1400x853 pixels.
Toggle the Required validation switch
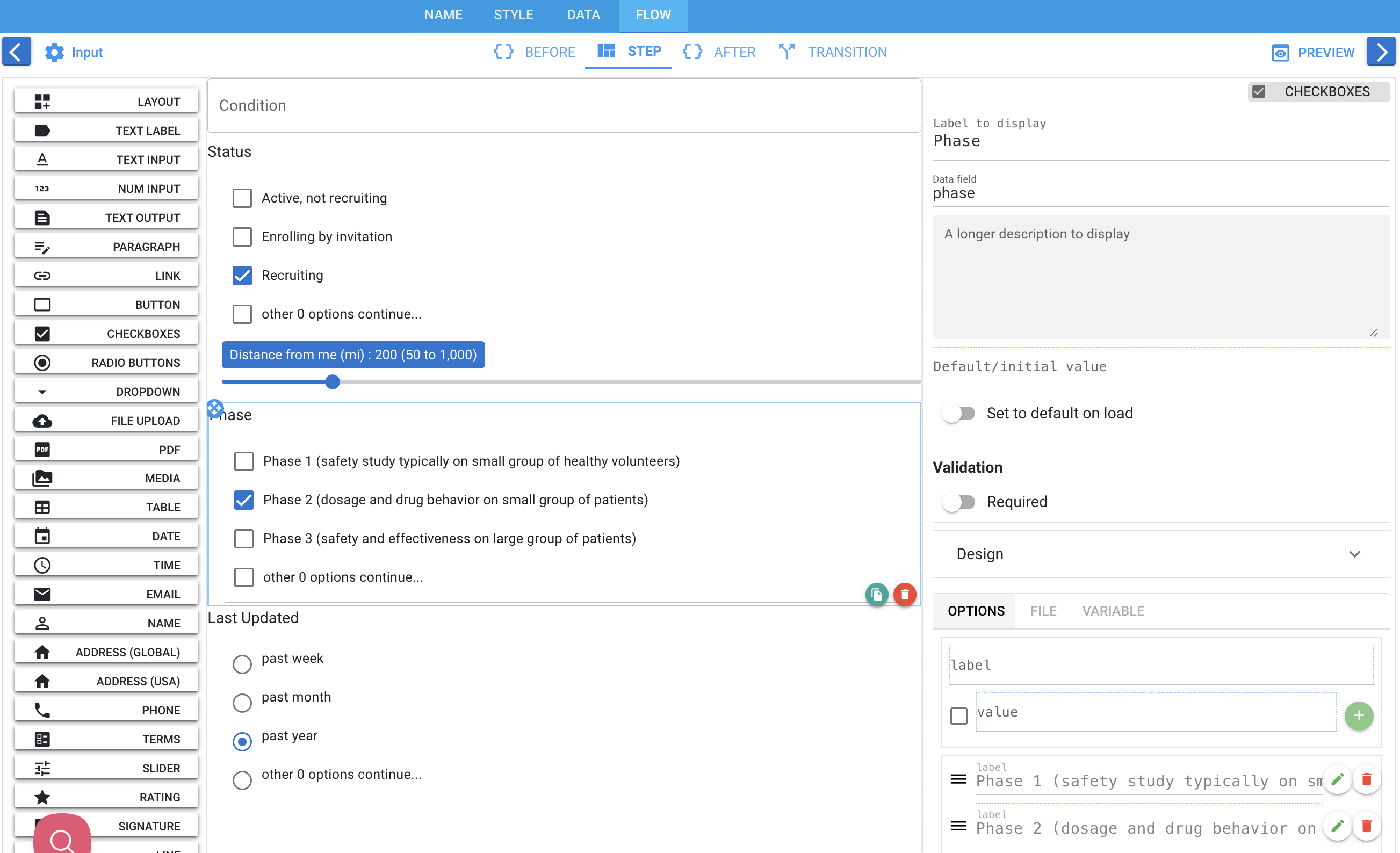(x=958, y=502)
